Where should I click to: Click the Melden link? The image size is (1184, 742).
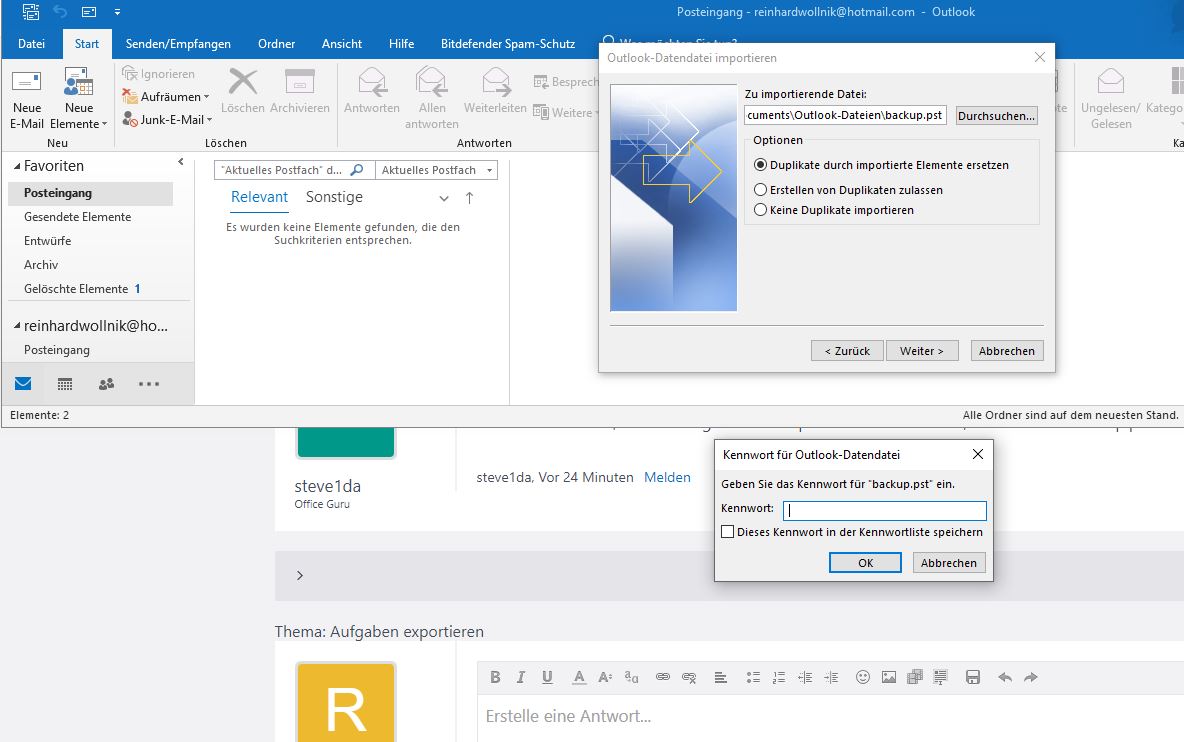(668, 477)
